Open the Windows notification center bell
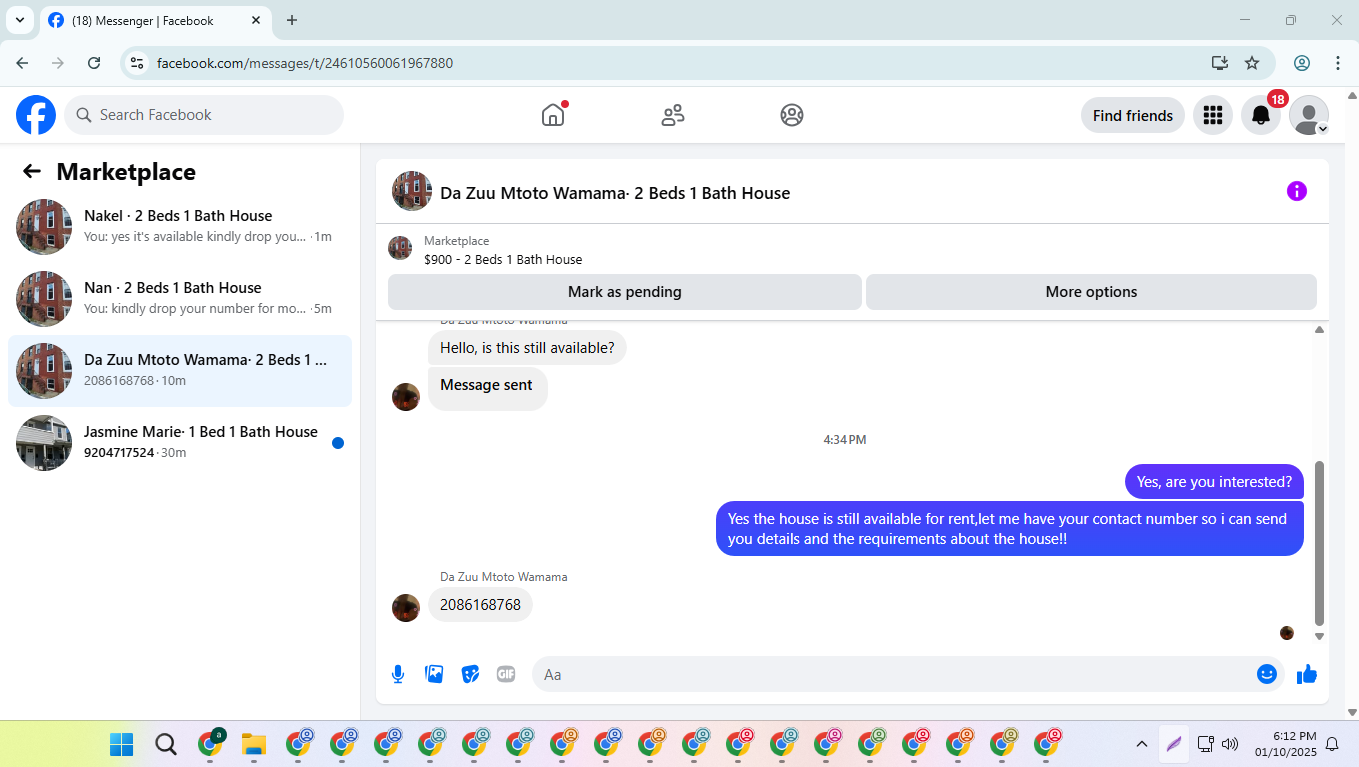The image size is (1359, 767). coord(1332,744)
